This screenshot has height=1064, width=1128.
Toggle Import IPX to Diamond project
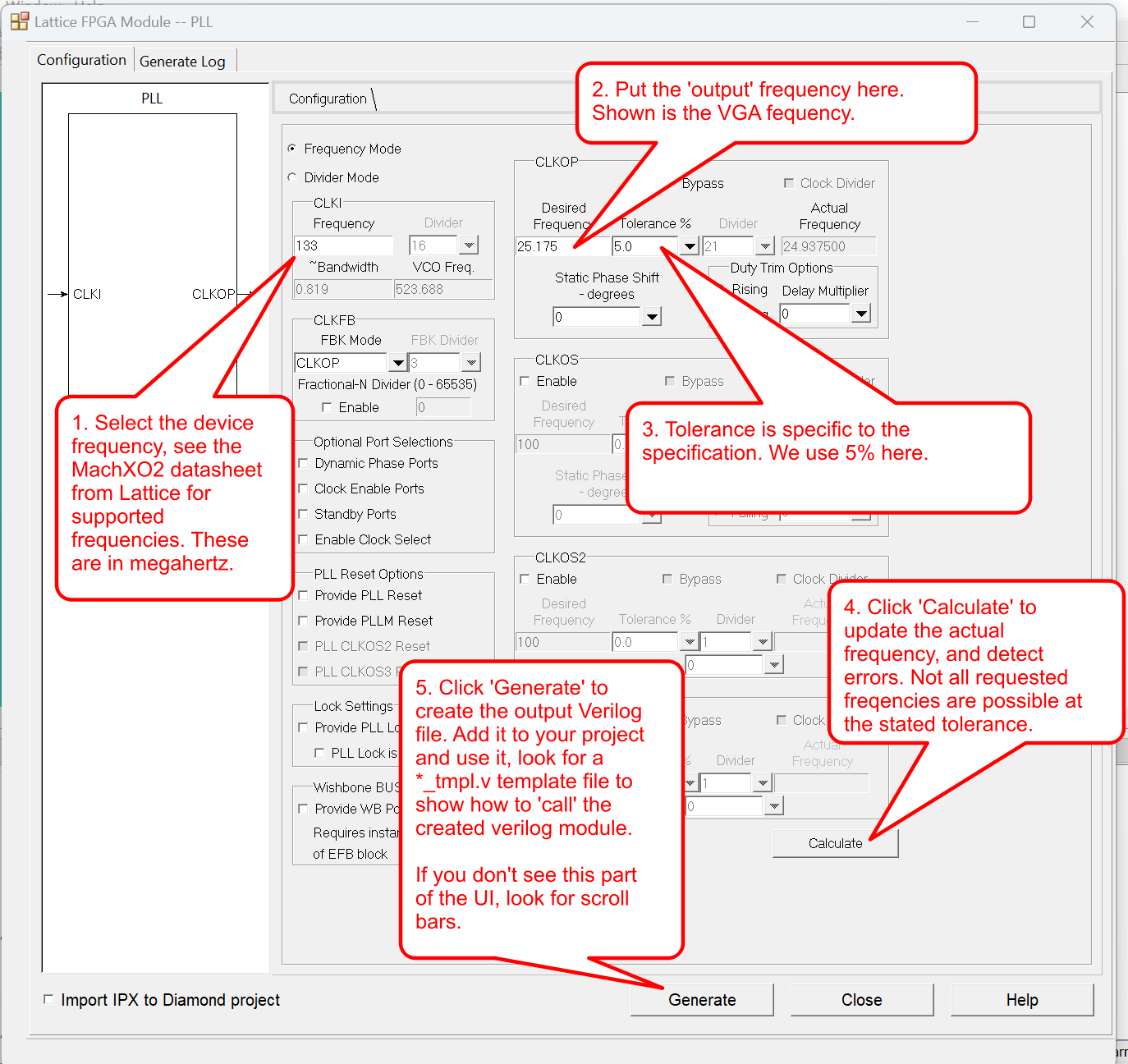coord(48,999)
